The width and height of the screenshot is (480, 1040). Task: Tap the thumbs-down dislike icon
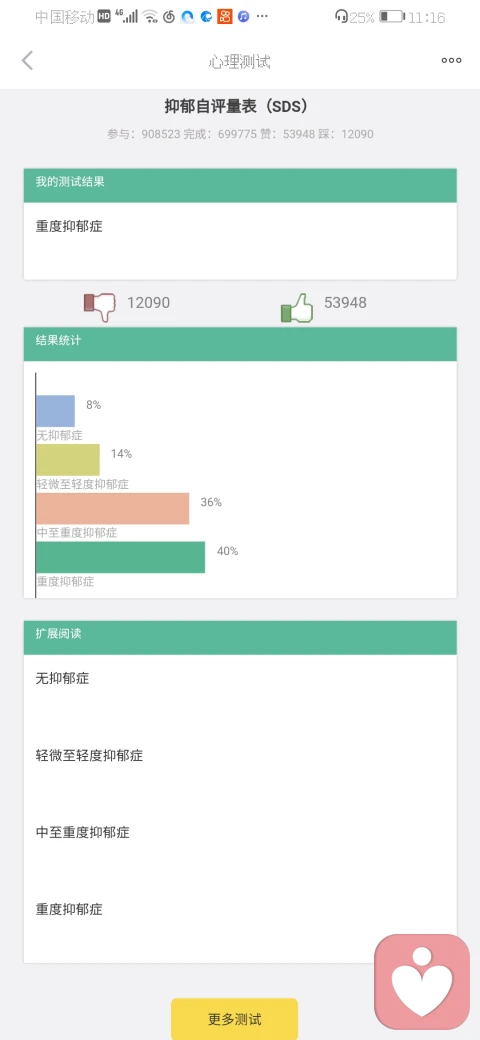pyautogui.click(x=99, y=307)
